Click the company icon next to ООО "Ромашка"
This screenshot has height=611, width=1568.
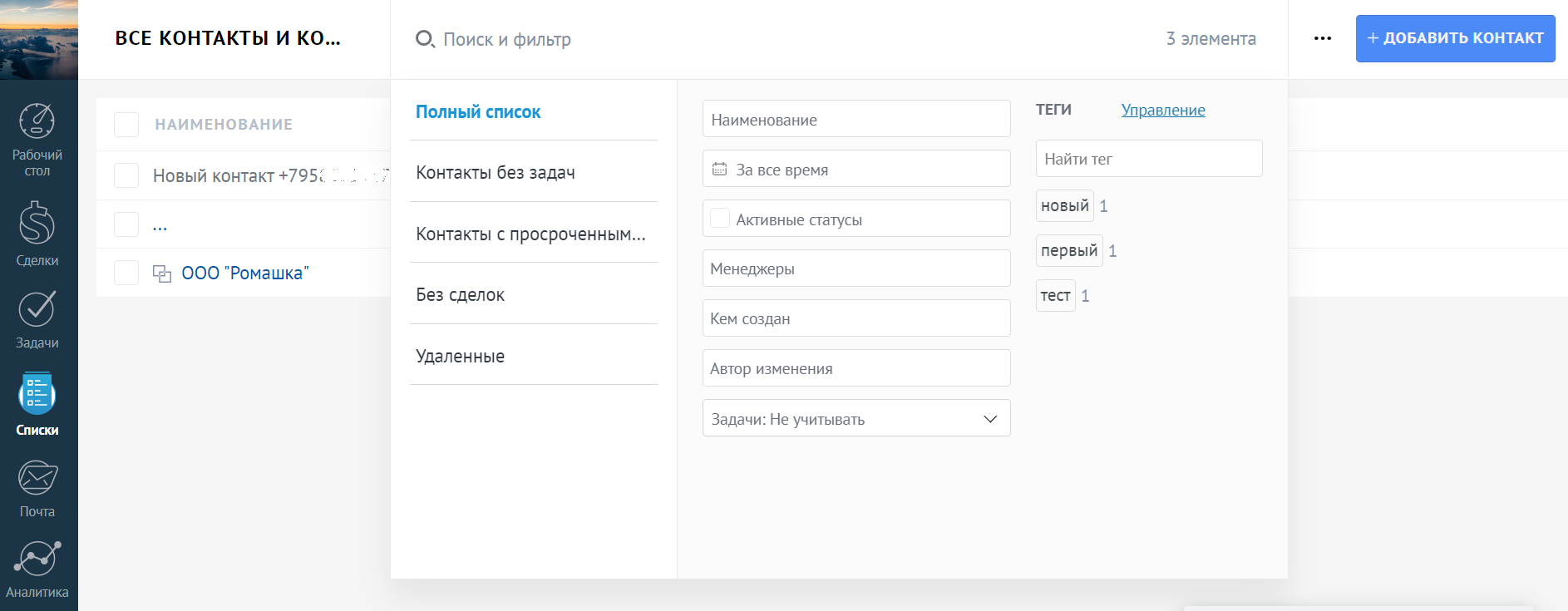click(162, 273)
